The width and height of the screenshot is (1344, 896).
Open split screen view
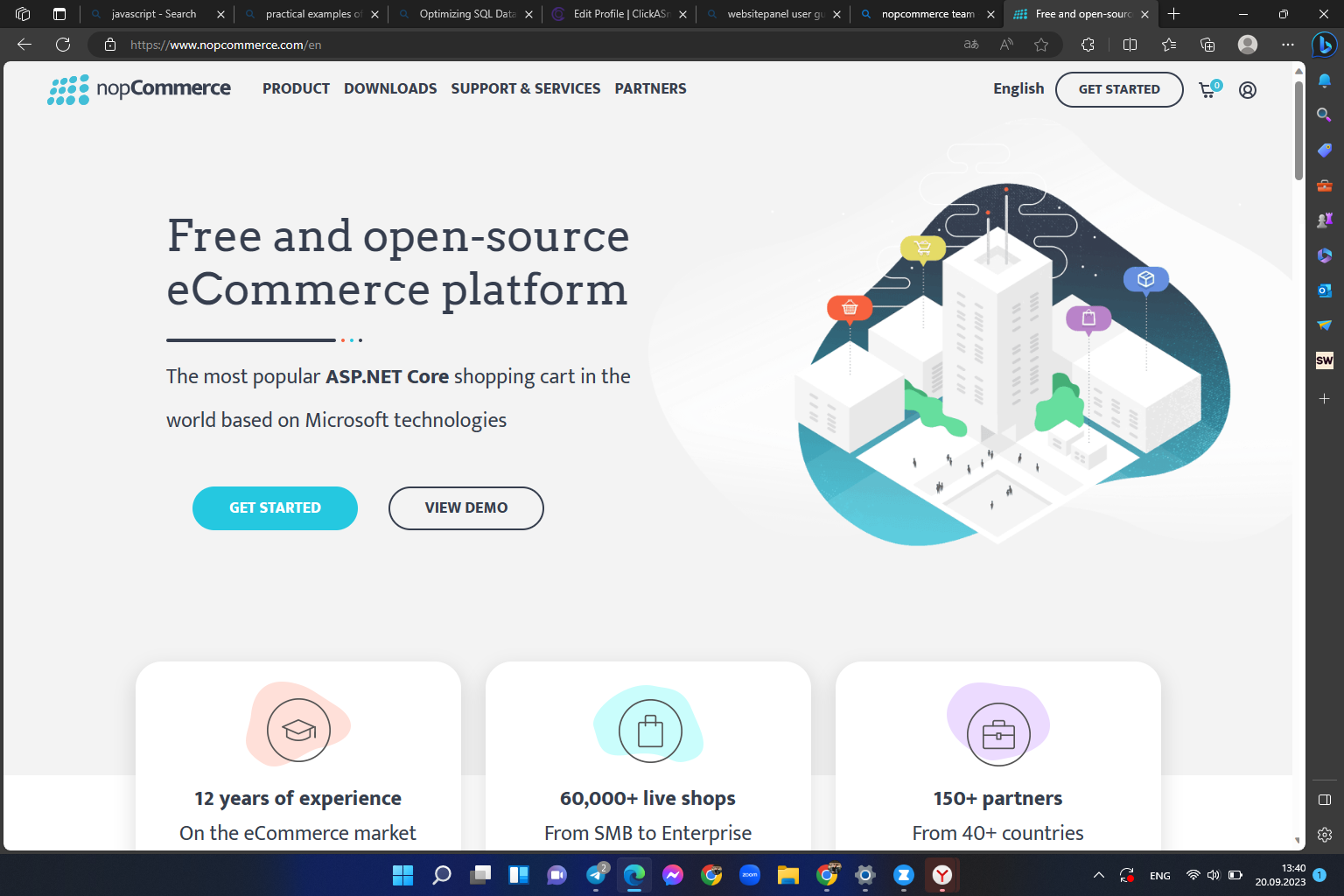pos(1130,45)
